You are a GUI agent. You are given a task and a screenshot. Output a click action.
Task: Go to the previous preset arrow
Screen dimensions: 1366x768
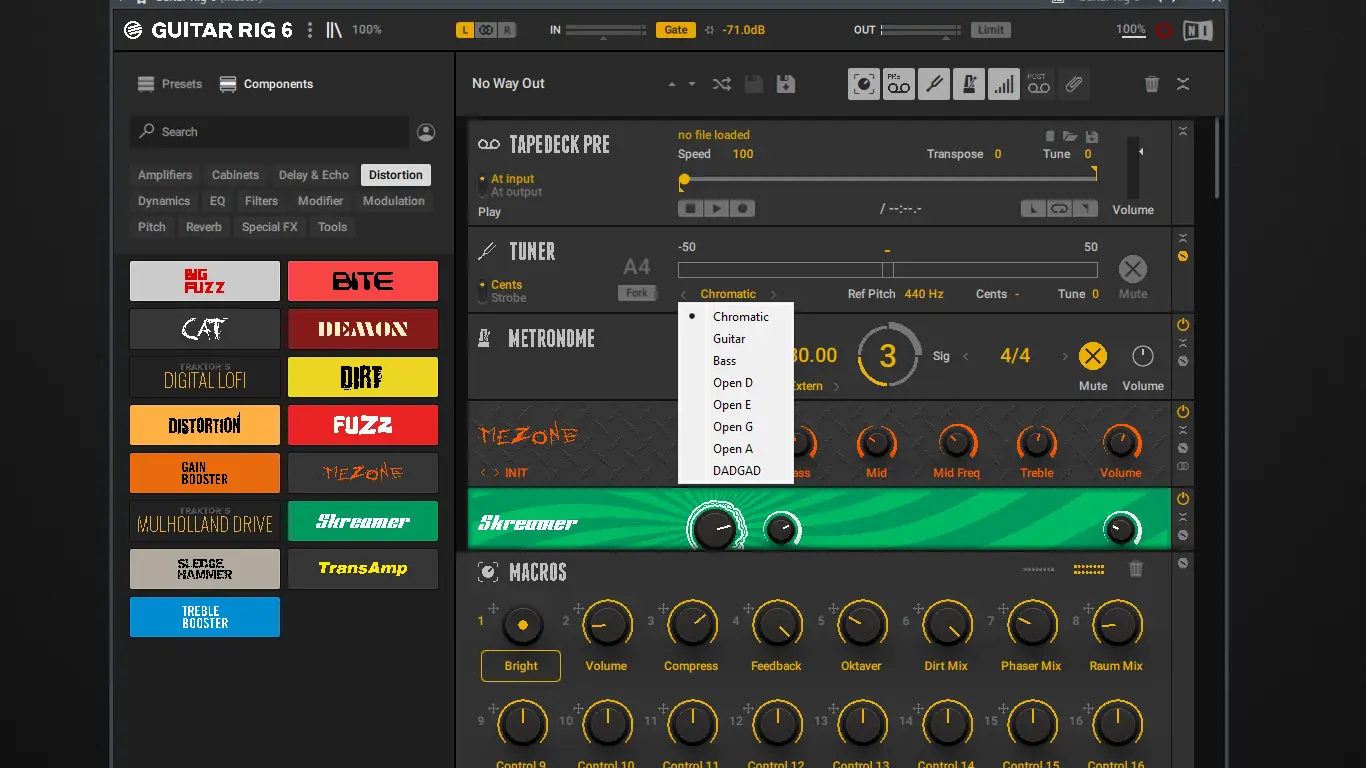coord(672,84)
